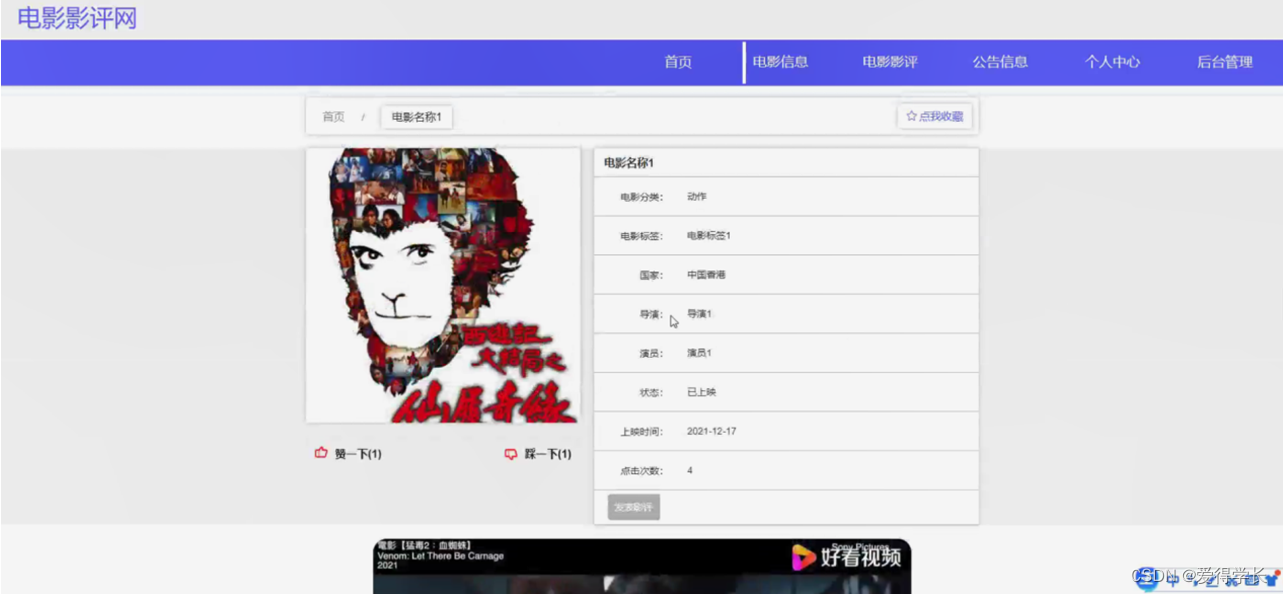Viewport: 1283px width, 594px height.
Task: Click the 电影标签： field label
Action: pos(641,236)
